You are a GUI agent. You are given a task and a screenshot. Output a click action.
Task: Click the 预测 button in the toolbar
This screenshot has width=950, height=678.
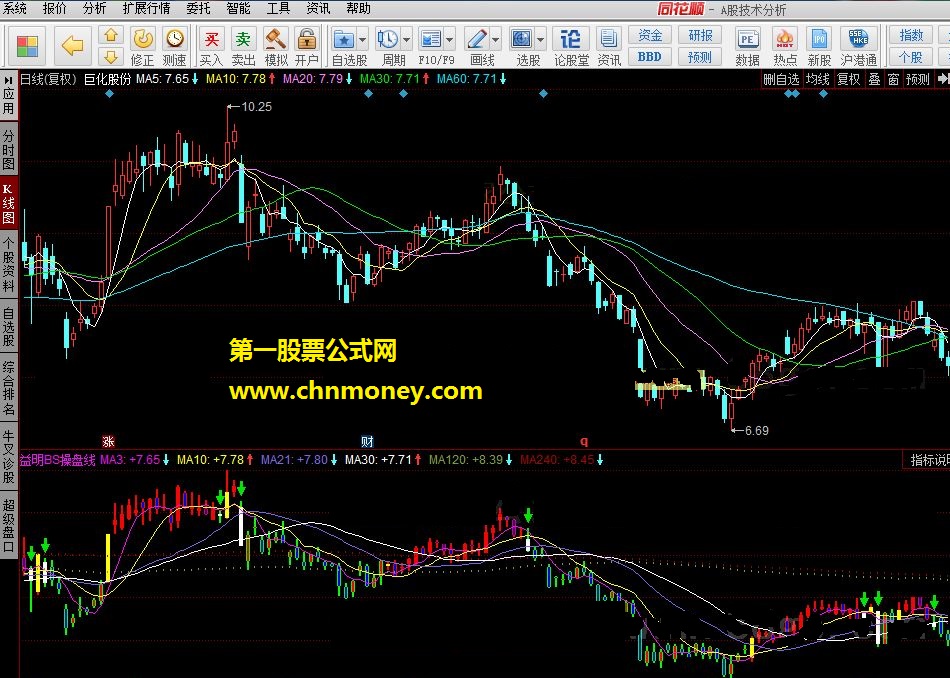pos(700,57)
